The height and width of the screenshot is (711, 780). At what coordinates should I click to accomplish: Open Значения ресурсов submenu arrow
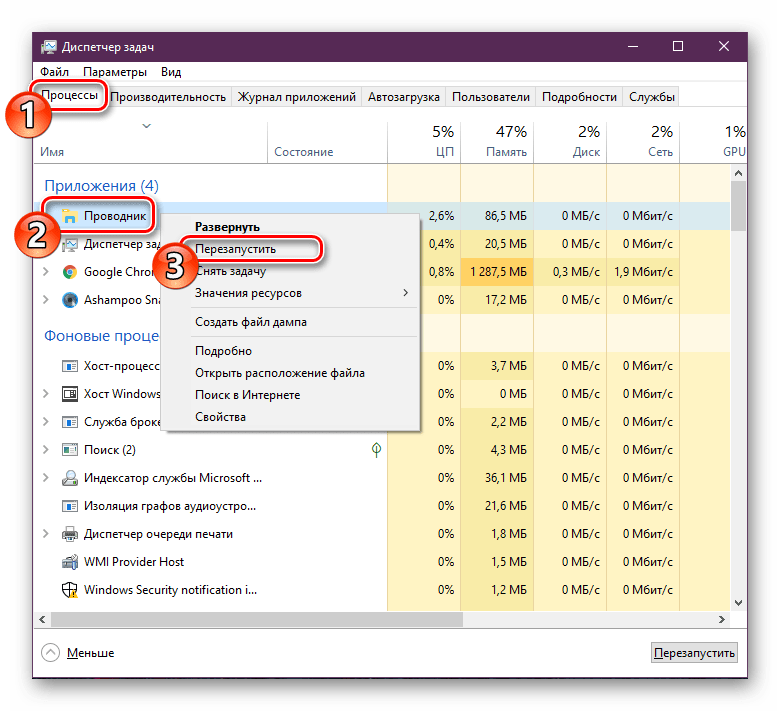click(x=406, y=293)
